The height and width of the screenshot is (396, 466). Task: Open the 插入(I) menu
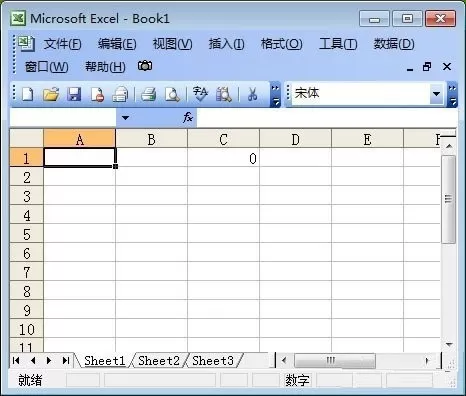click(x=227, y=44)
